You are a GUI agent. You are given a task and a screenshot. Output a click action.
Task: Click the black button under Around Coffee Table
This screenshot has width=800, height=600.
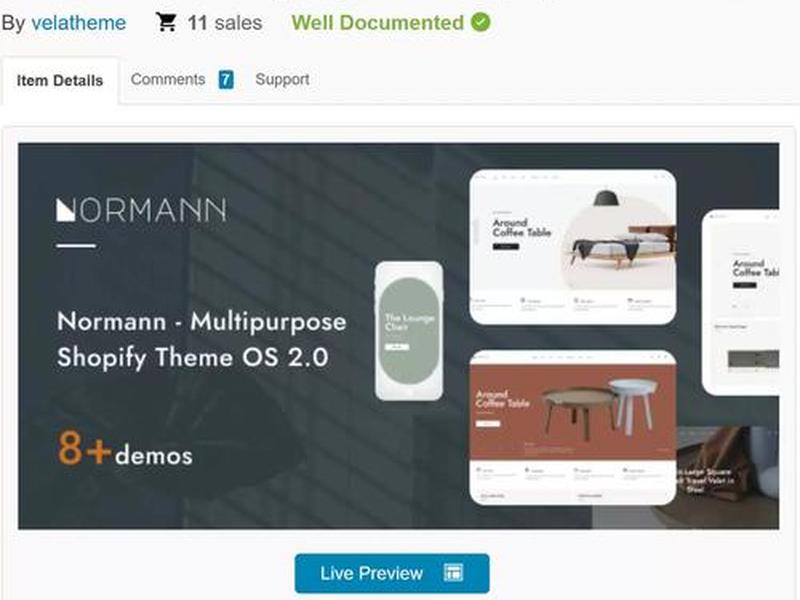point(506,246)
